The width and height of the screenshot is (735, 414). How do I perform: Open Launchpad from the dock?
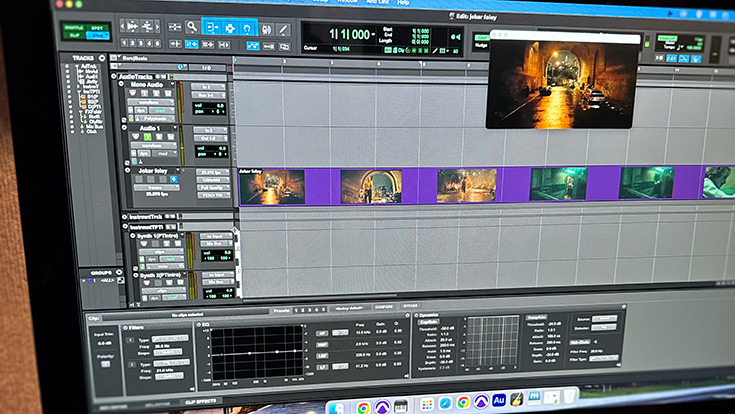coord(427,404)
